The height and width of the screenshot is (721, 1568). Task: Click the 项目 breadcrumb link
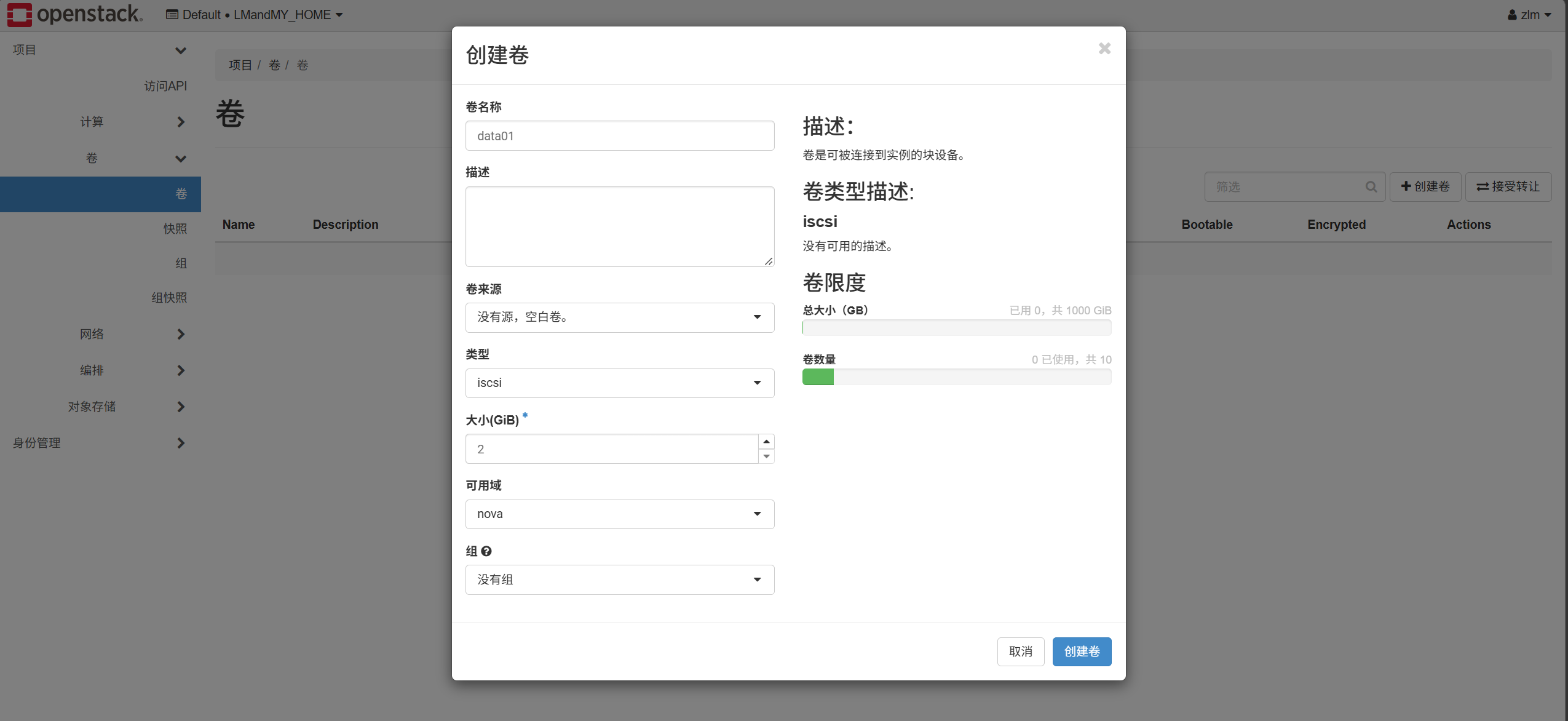(240, 65)
